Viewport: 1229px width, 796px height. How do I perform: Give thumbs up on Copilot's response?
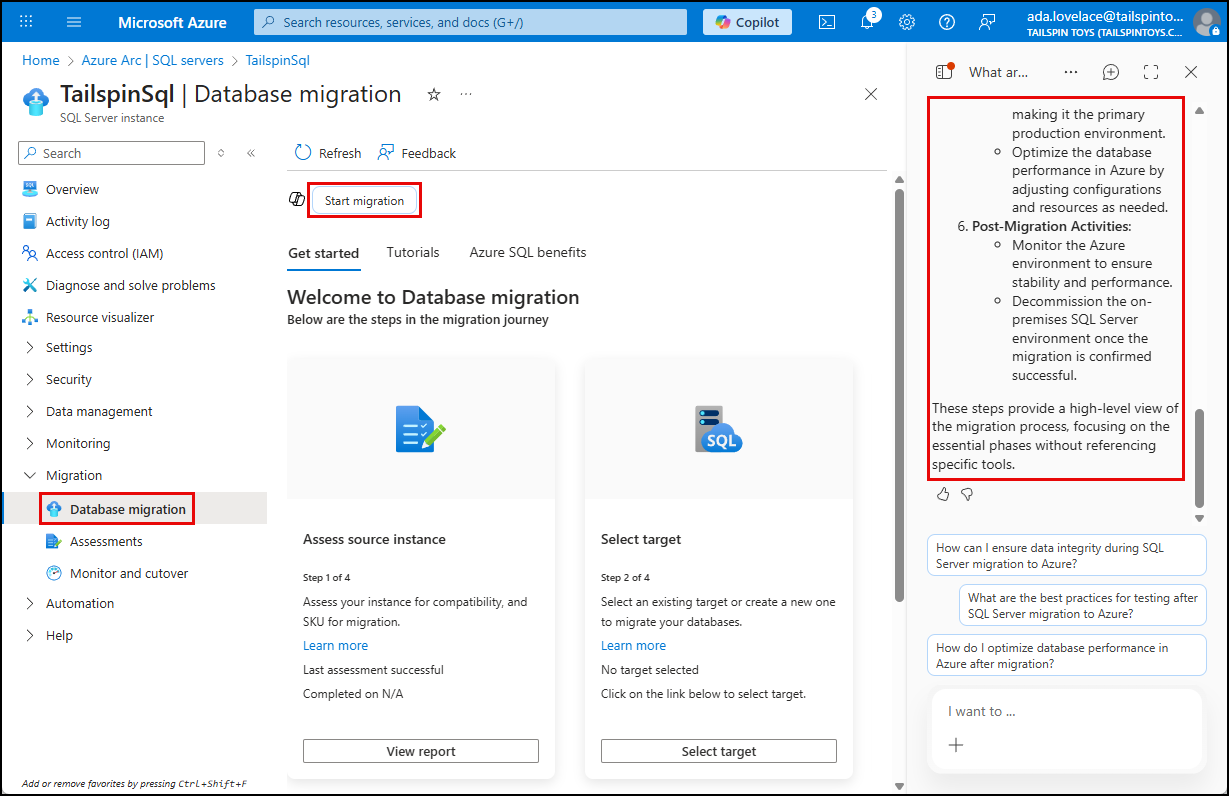click(x=942, y=493)
